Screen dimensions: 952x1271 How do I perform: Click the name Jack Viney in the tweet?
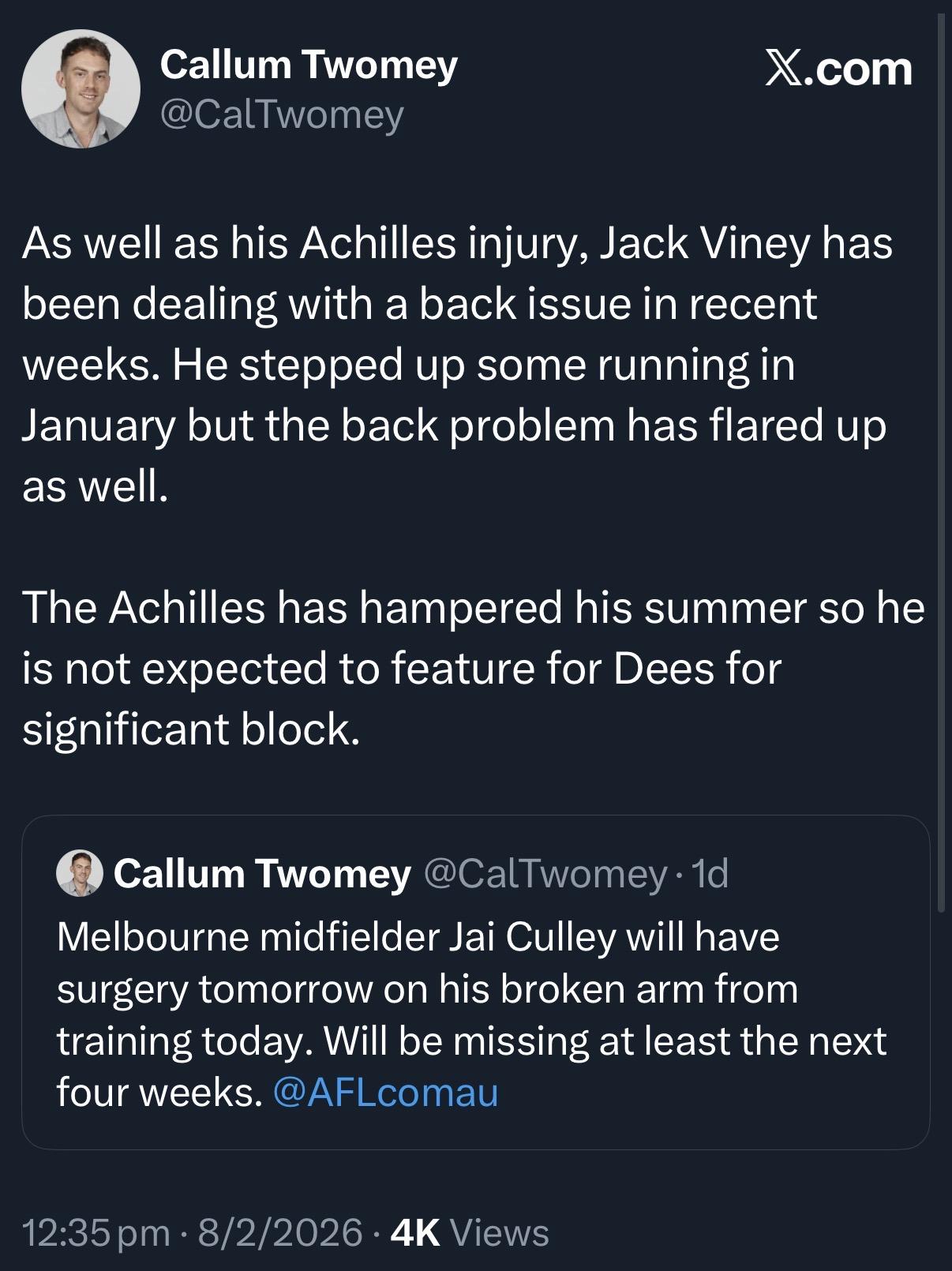705,243
